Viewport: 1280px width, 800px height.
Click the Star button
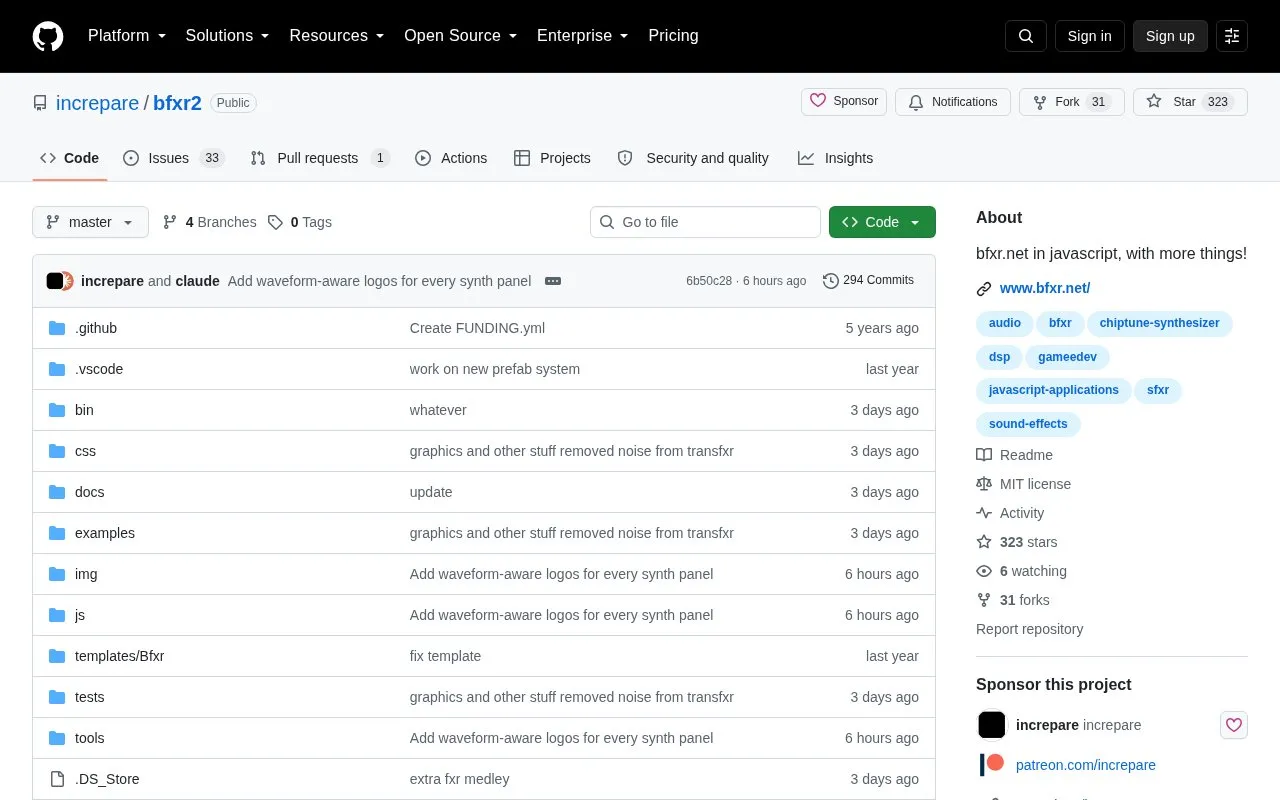[1190, 102]
